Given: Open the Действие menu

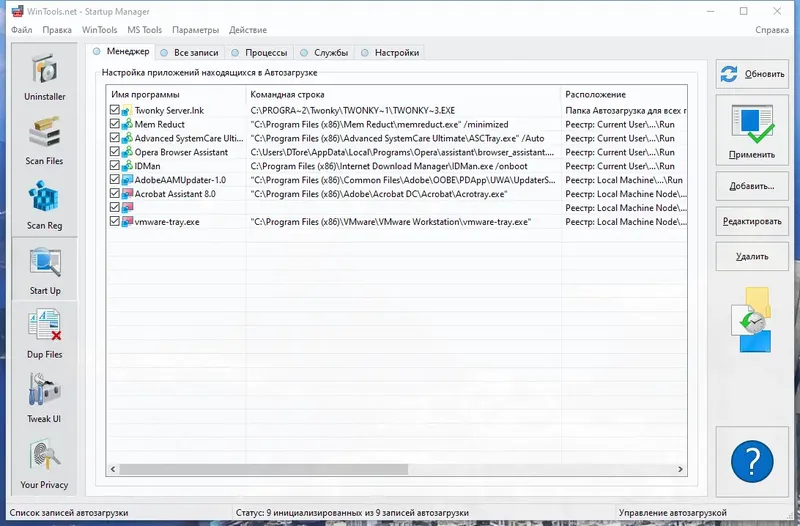Looking at the screenshot, I should pos(248,30).
